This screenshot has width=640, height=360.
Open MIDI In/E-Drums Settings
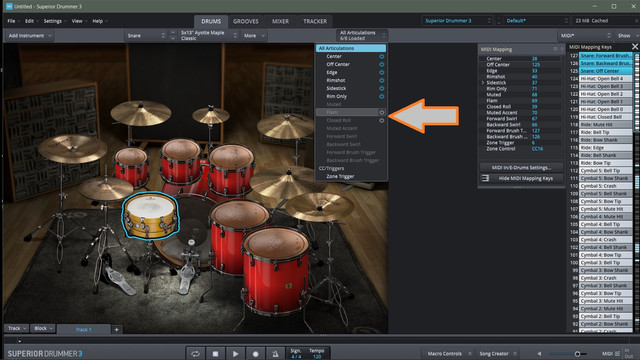(x=521, y=167)
